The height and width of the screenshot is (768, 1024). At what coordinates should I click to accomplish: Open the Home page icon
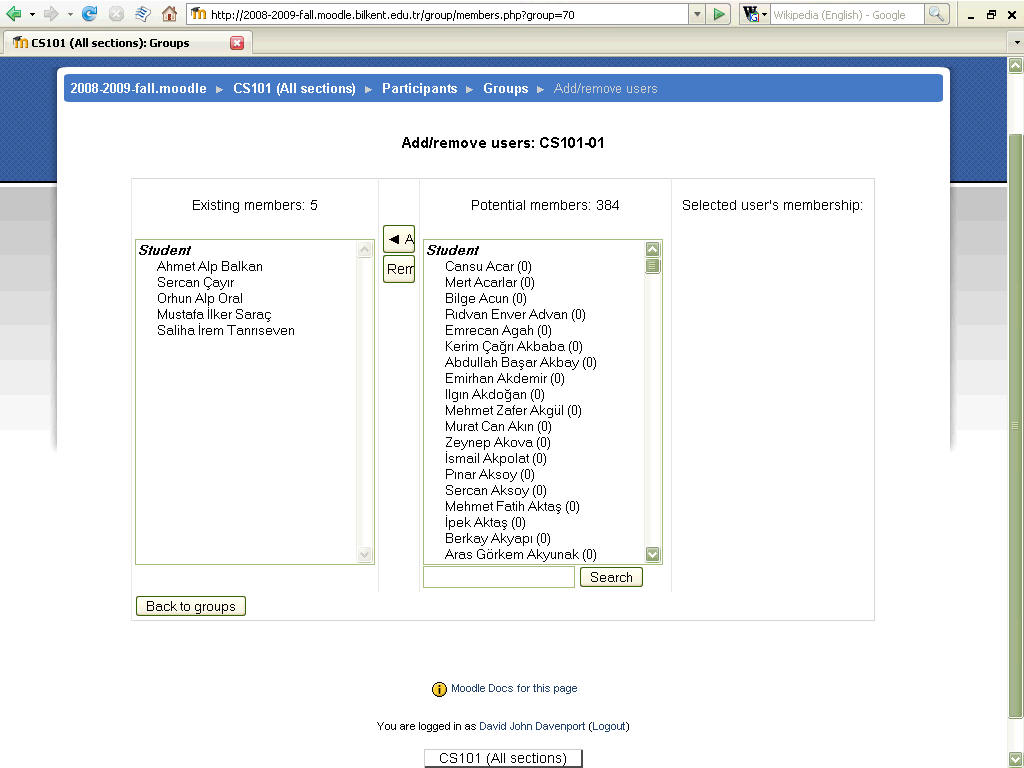(x=169, y=14)
